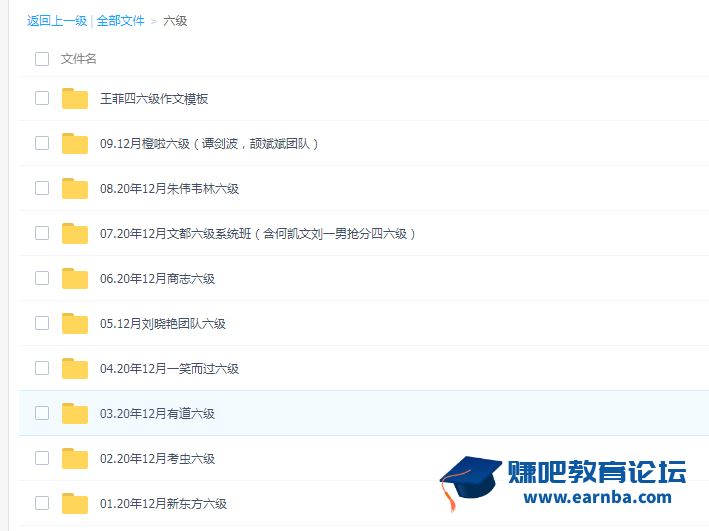Click folder icon of 06.20年12月商志六级
This screenshot has width=709, height=531.
coord(75,278)
